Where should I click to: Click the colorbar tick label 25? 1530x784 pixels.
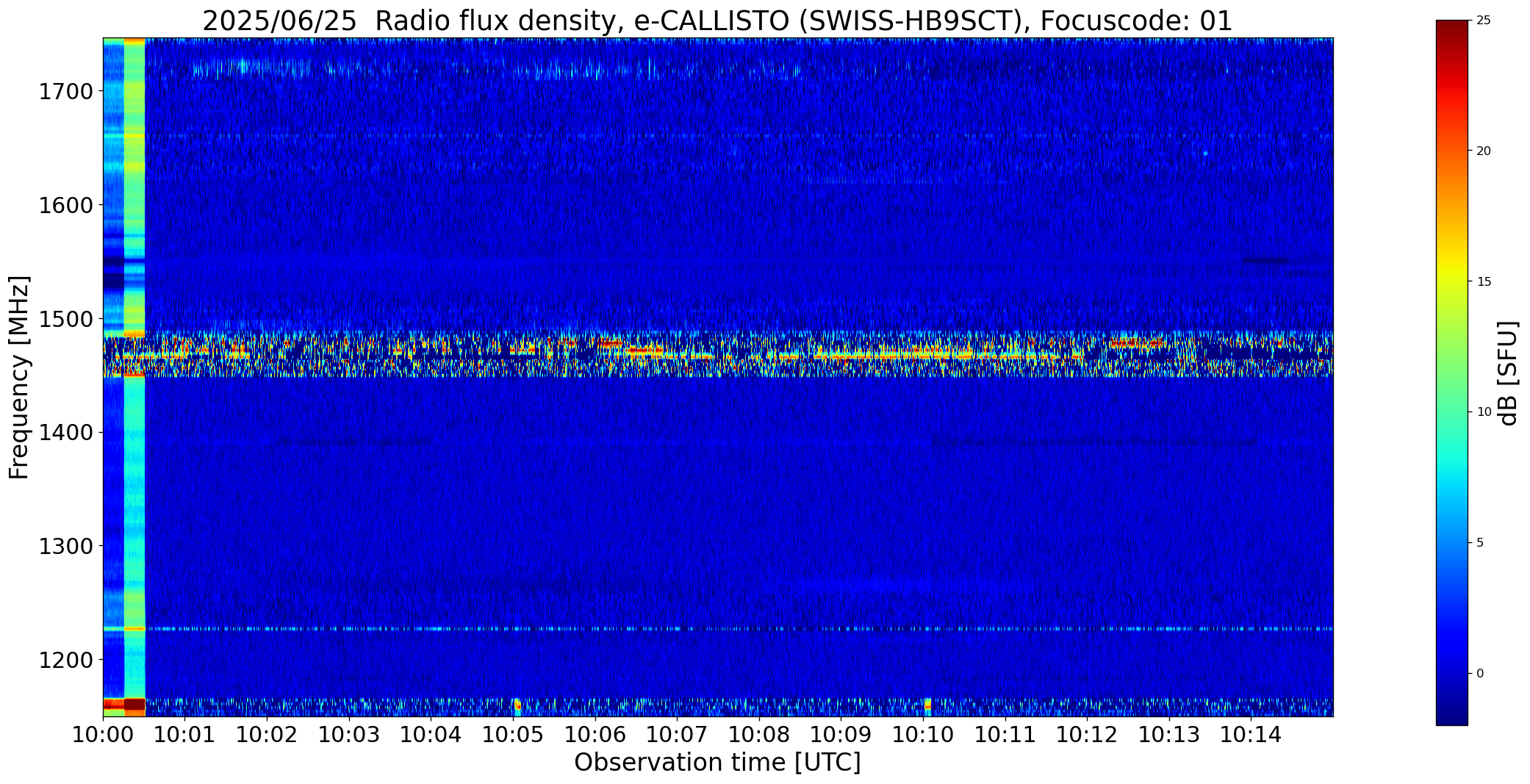point(1483,20)
